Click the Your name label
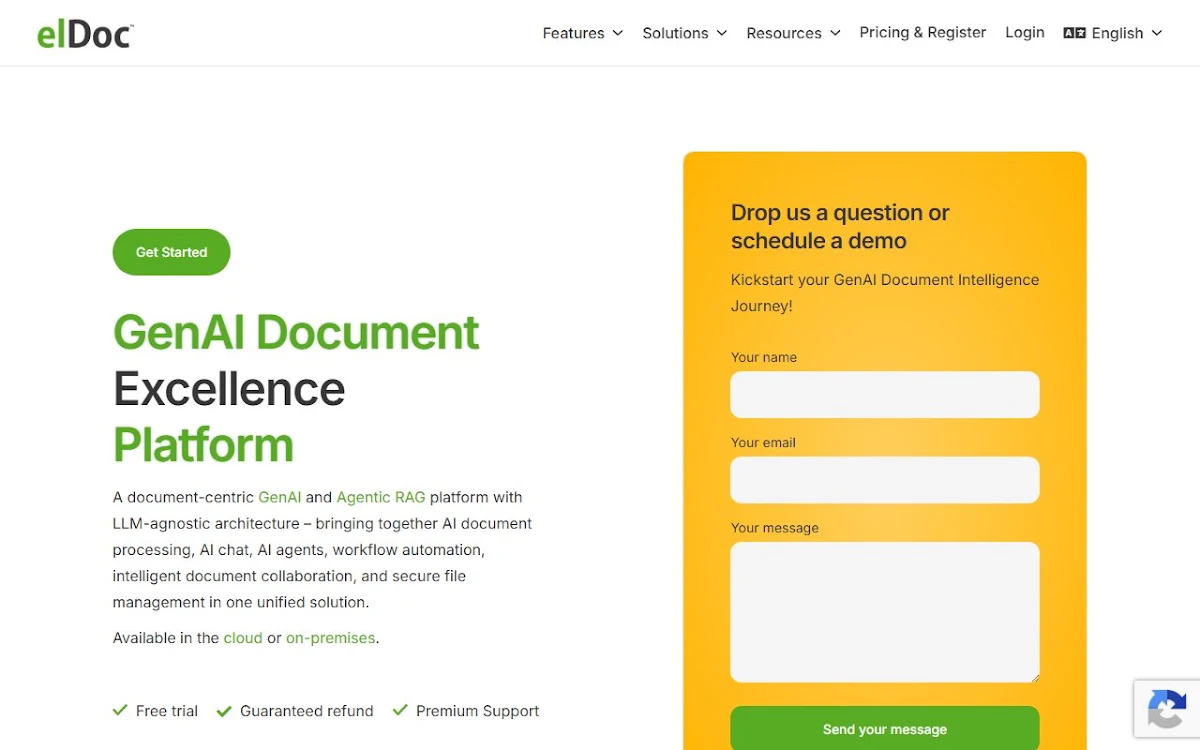 tap(764, 357)
